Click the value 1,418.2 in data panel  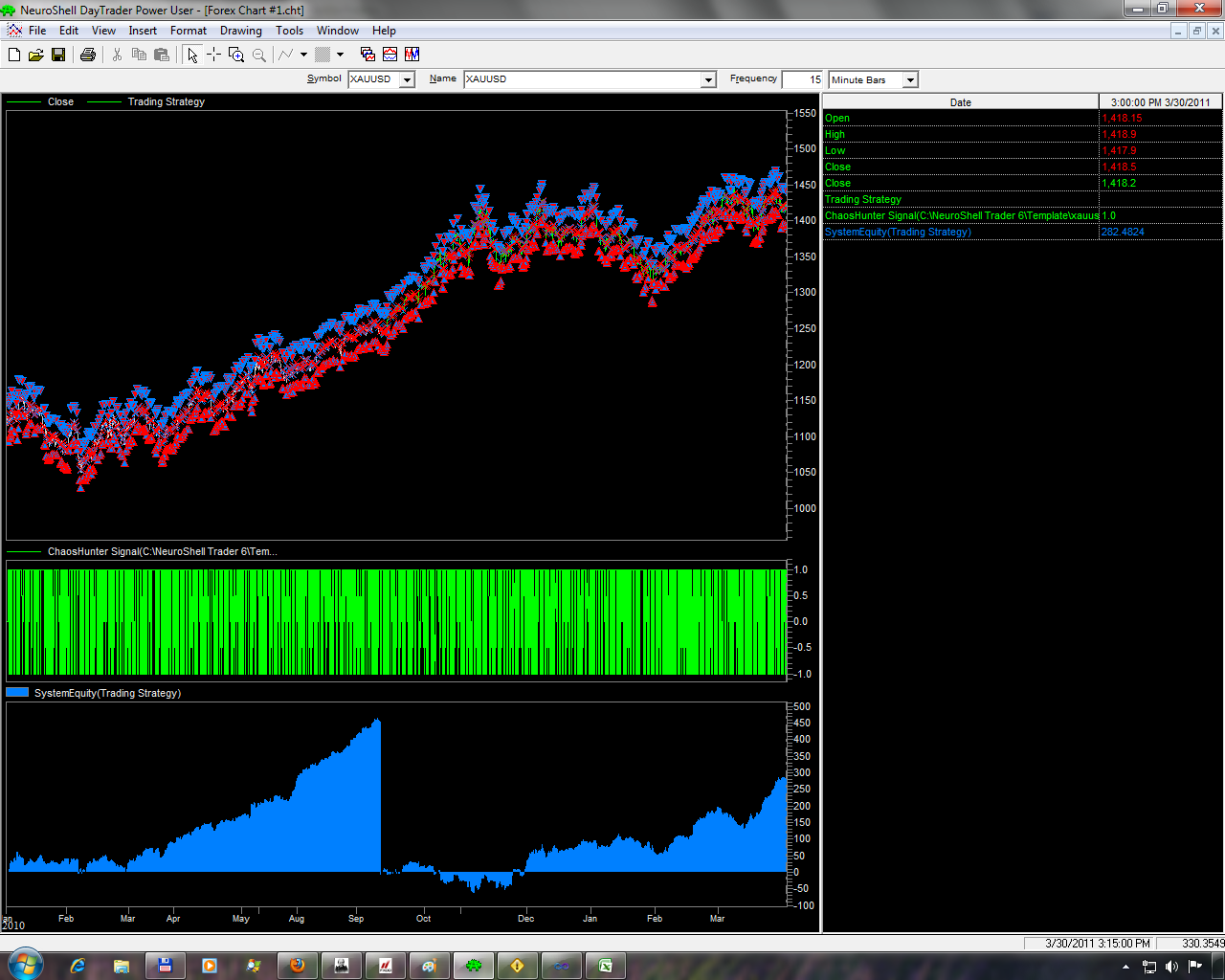(x=1119, y=183)
